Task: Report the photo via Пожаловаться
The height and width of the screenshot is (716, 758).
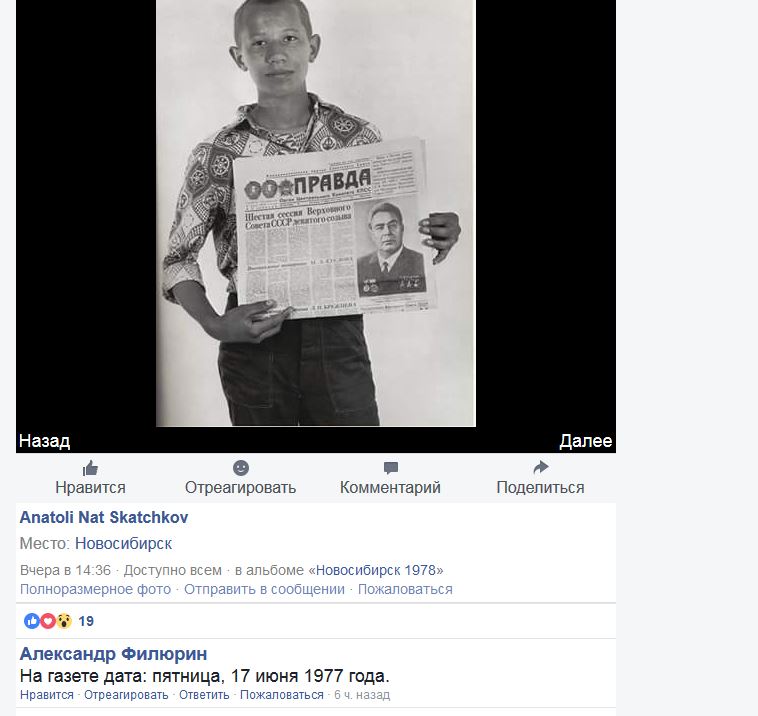Action: coord(405,589)
